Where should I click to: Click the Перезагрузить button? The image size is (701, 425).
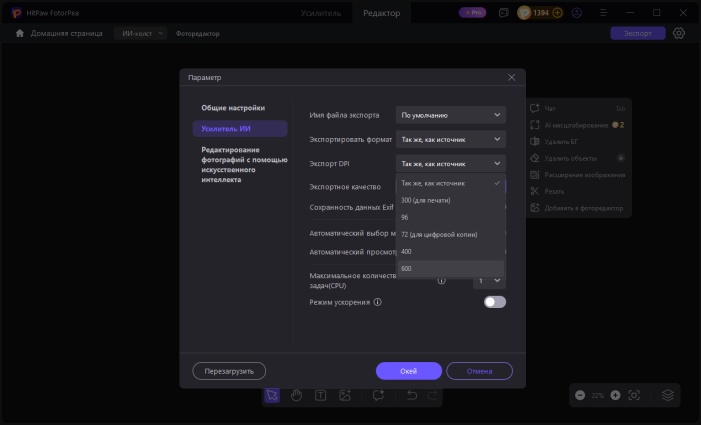pyautogui.click(x=229, y=371)
